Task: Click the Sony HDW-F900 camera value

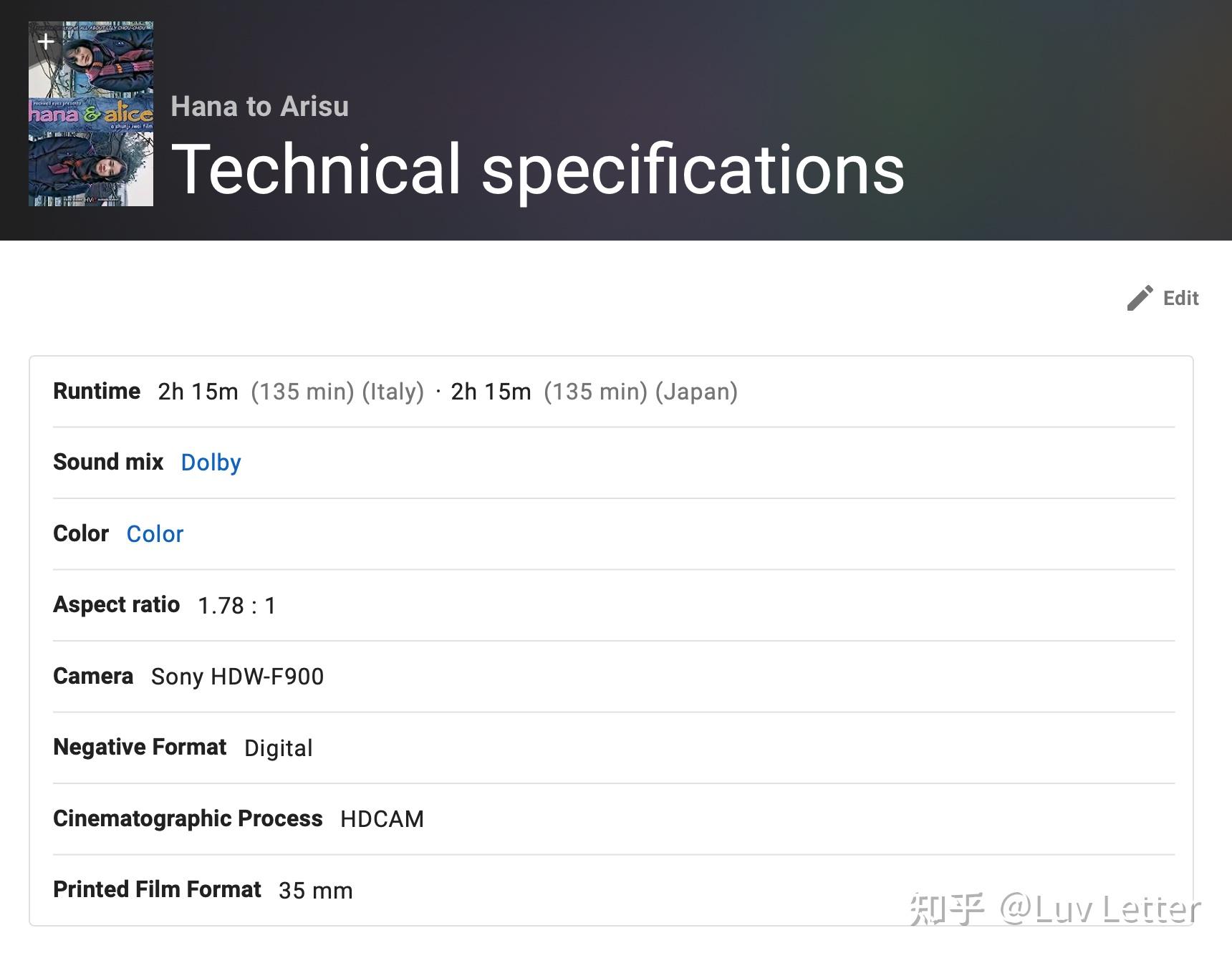Action: pos(237,677)
